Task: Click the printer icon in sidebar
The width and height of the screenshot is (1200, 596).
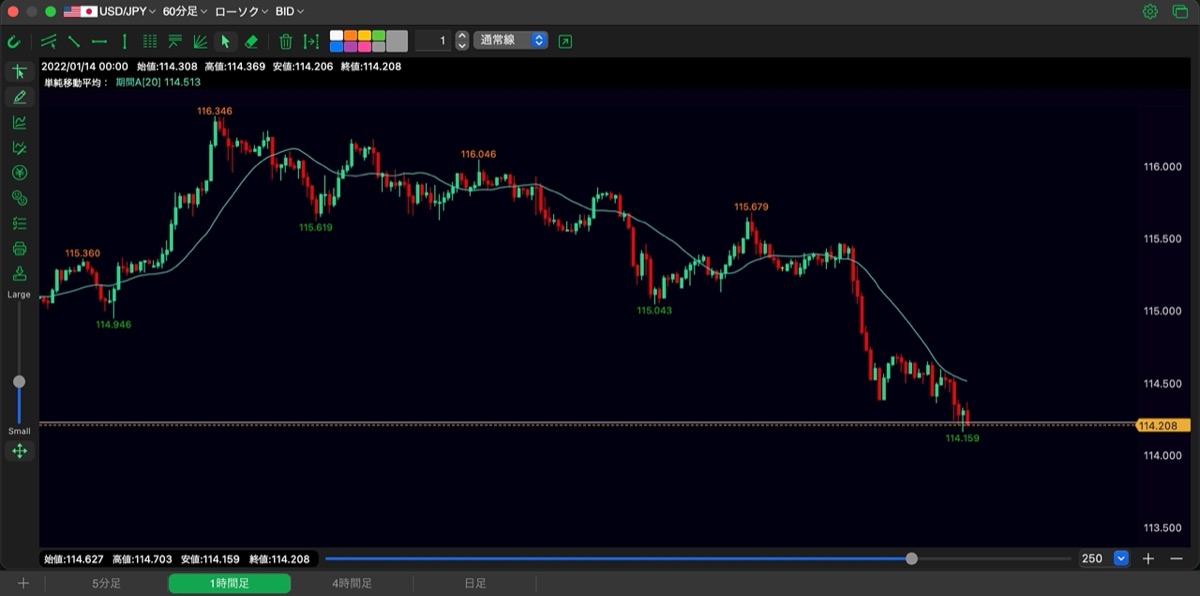Action: (x=19, y=248)
